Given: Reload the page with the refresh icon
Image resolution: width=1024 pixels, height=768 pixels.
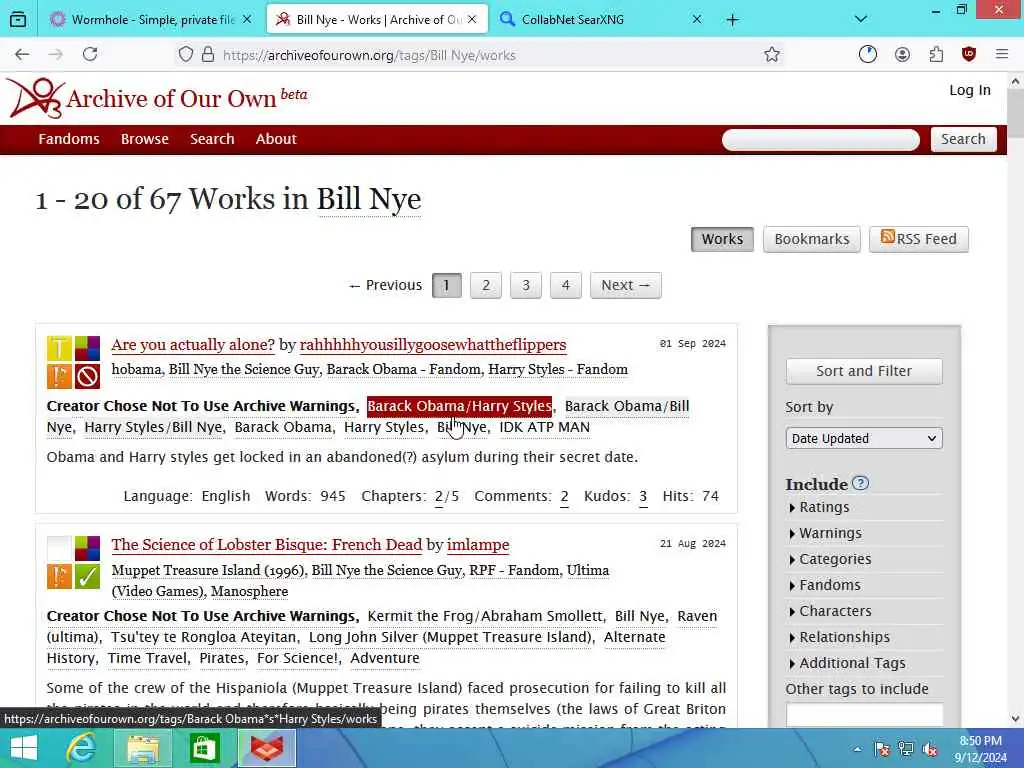Looking at the screenshot, I should [90, 55].
